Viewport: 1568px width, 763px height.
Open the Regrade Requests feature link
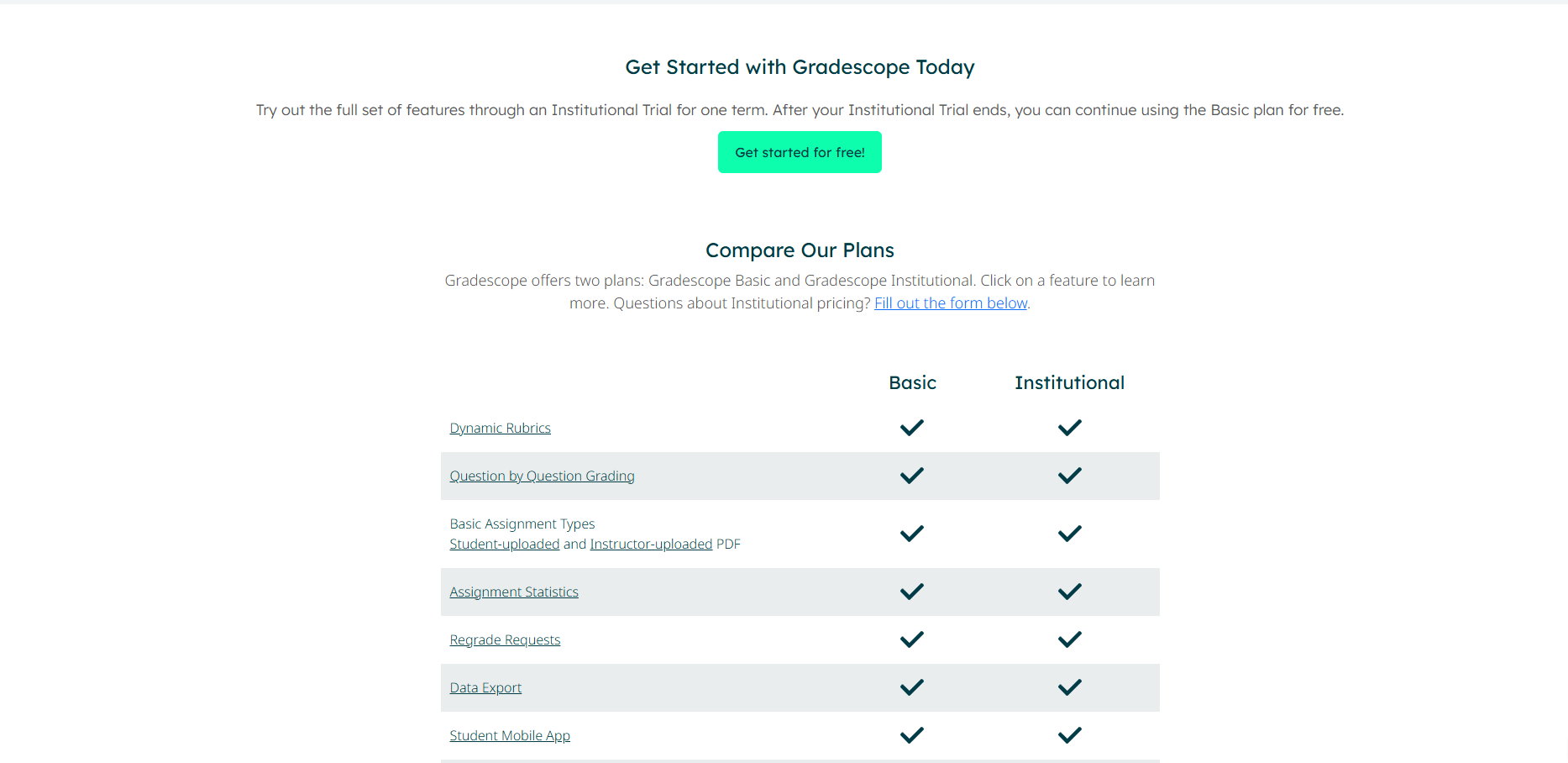click(505, 639)
